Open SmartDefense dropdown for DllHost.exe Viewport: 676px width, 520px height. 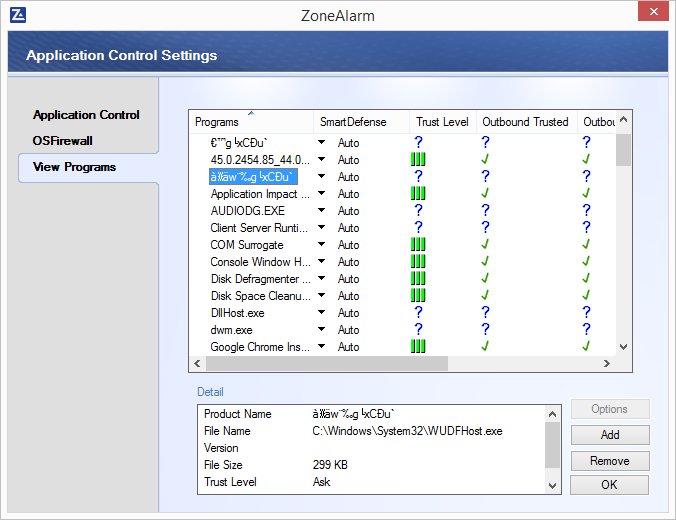[x=321, y=312]
